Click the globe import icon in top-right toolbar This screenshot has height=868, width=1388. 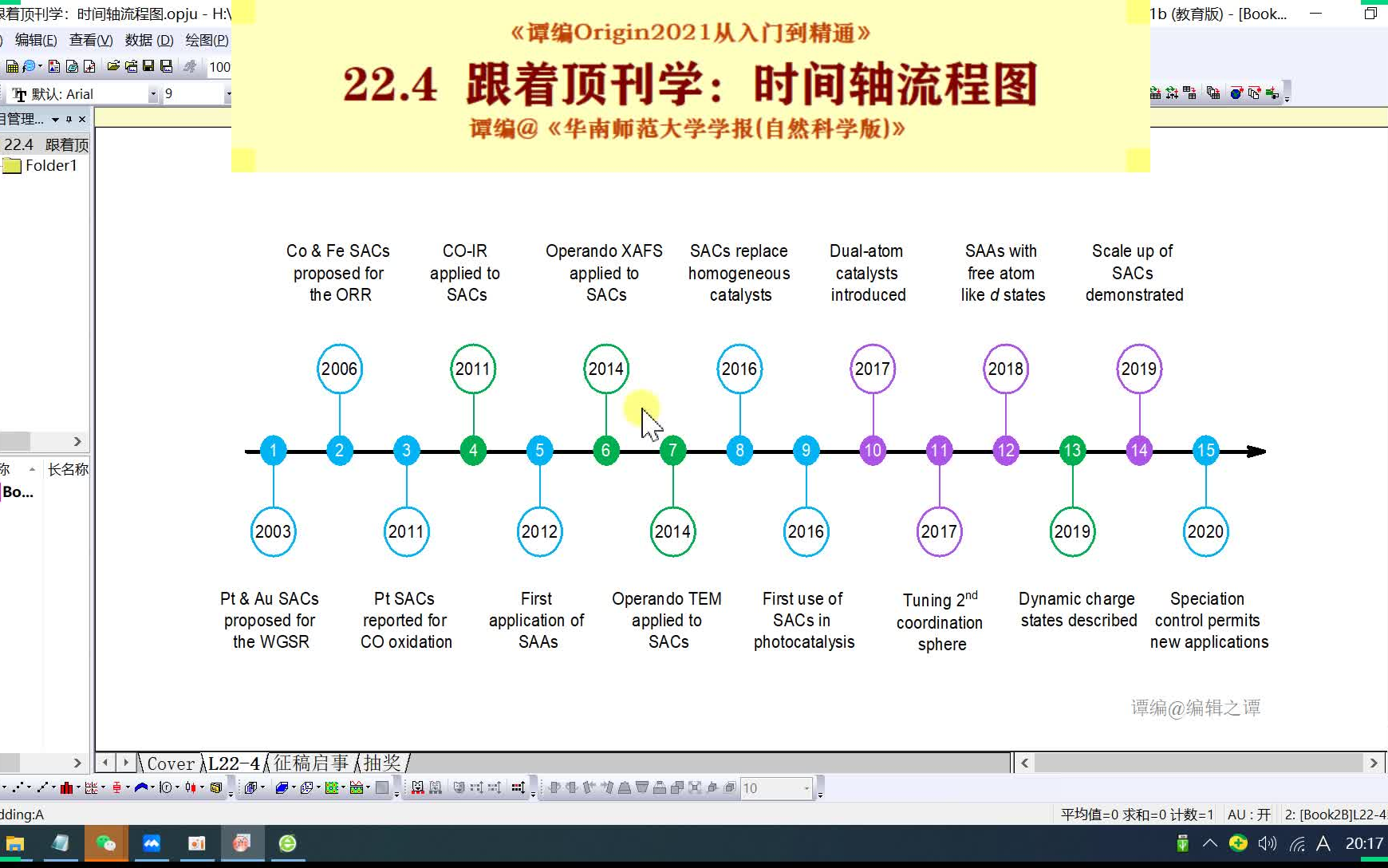(x=1236, y=93)
